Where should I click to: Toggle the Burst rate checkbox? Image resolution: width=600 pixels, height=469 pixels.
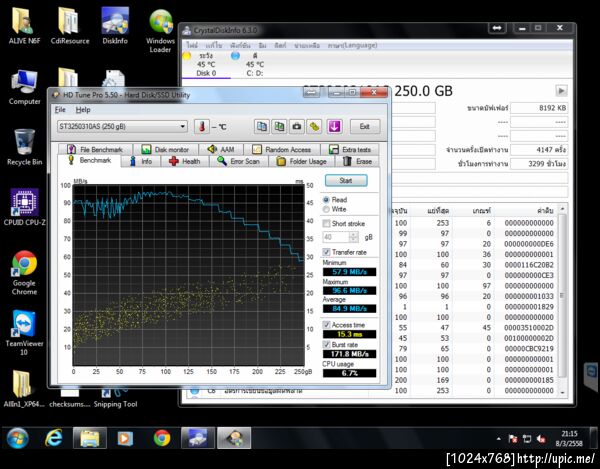(326, 344)
